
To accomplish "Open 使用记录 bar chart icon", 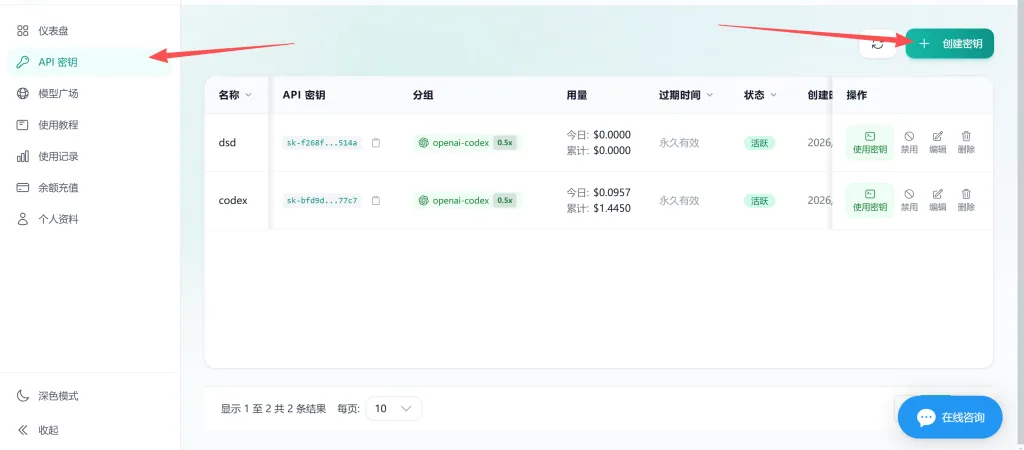I will pyautogui.click(x=23, y=156).
